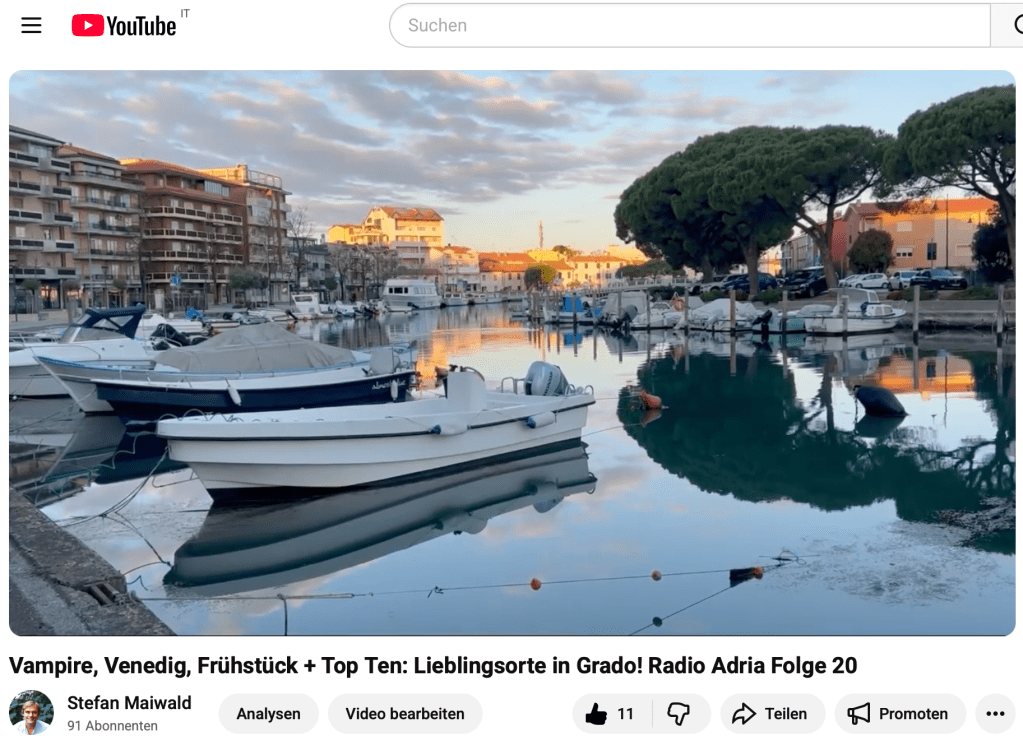The height and width of the screenshot is (745, 1023).
Task: Click the Promoten label
Action: click(x=913, y=714)
